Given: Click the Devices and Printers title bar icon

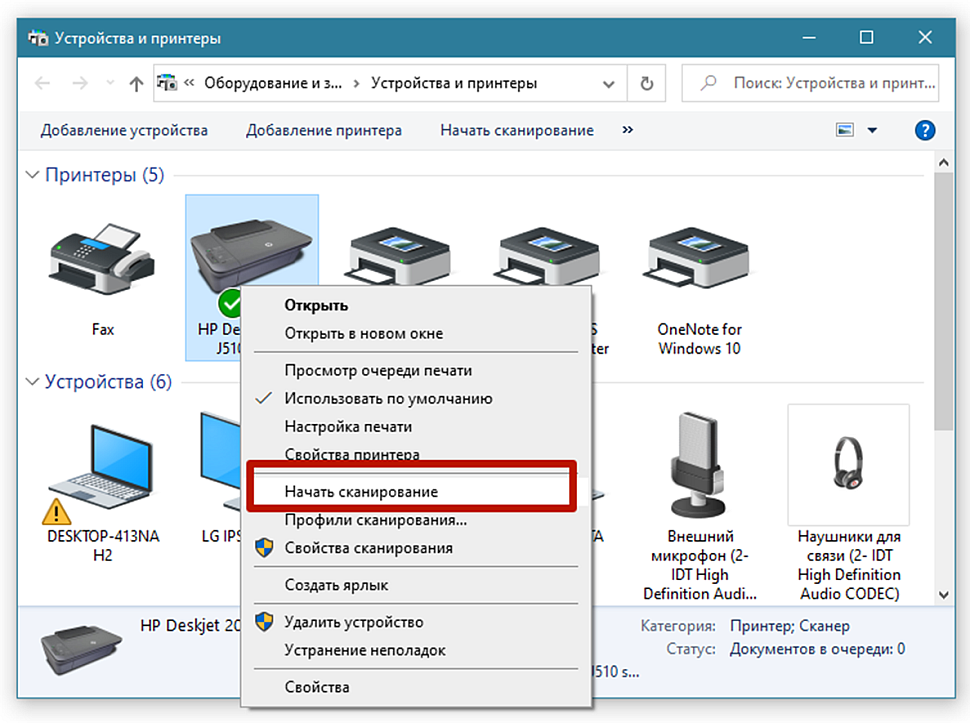Looking at the screenshot, I should pyautogui.click(x=38, y=38).
